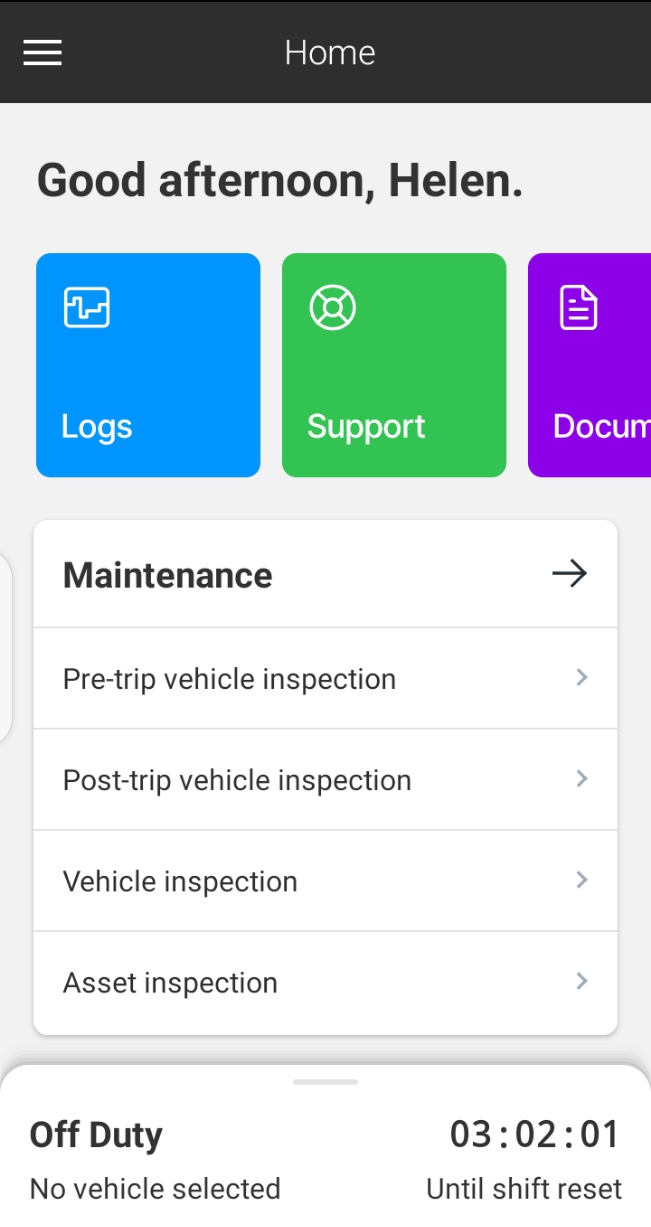Screen dimensions: 651x1227
Task: Tap the 03:02:01 shift reset timer
Action: pos(537,1134)
